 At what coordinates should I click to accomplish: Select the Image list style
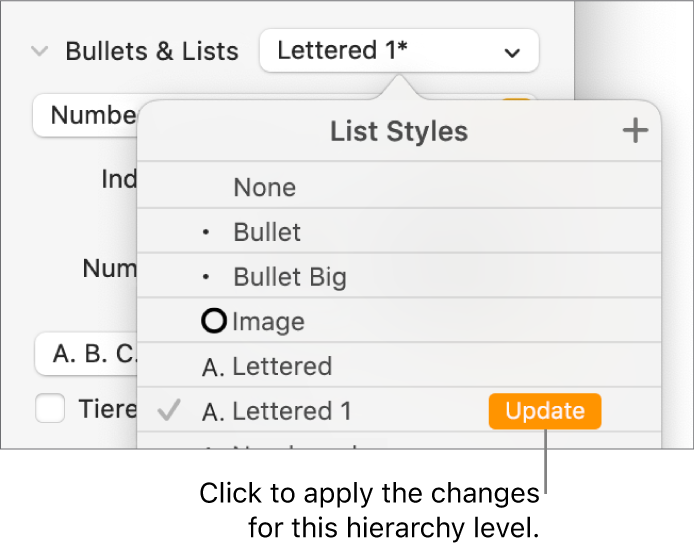click(x=268, y=322)
